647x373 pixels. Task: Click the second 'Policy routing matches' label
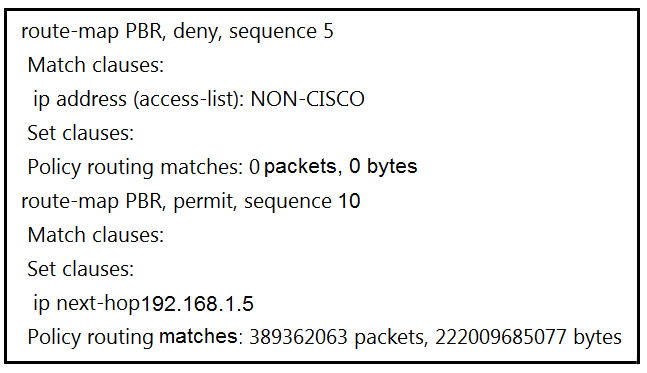click(x=132, y=337)
